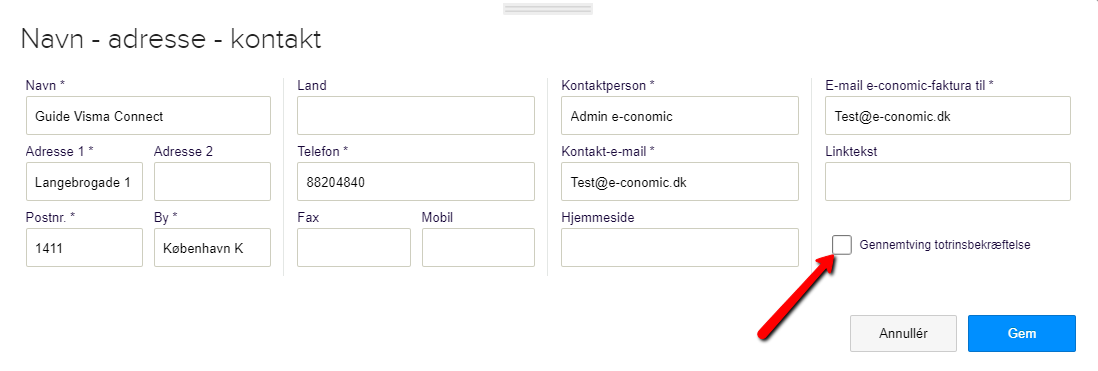Viewport: 1098px width, 371px height.
Task: Click the Annullér button
Action: coord(903,333)
